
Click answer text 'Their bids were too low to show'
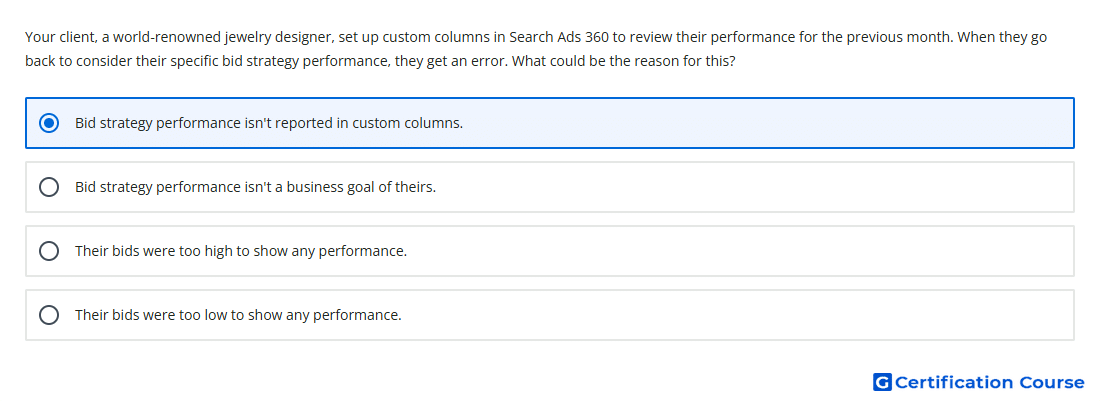point(238,315)
